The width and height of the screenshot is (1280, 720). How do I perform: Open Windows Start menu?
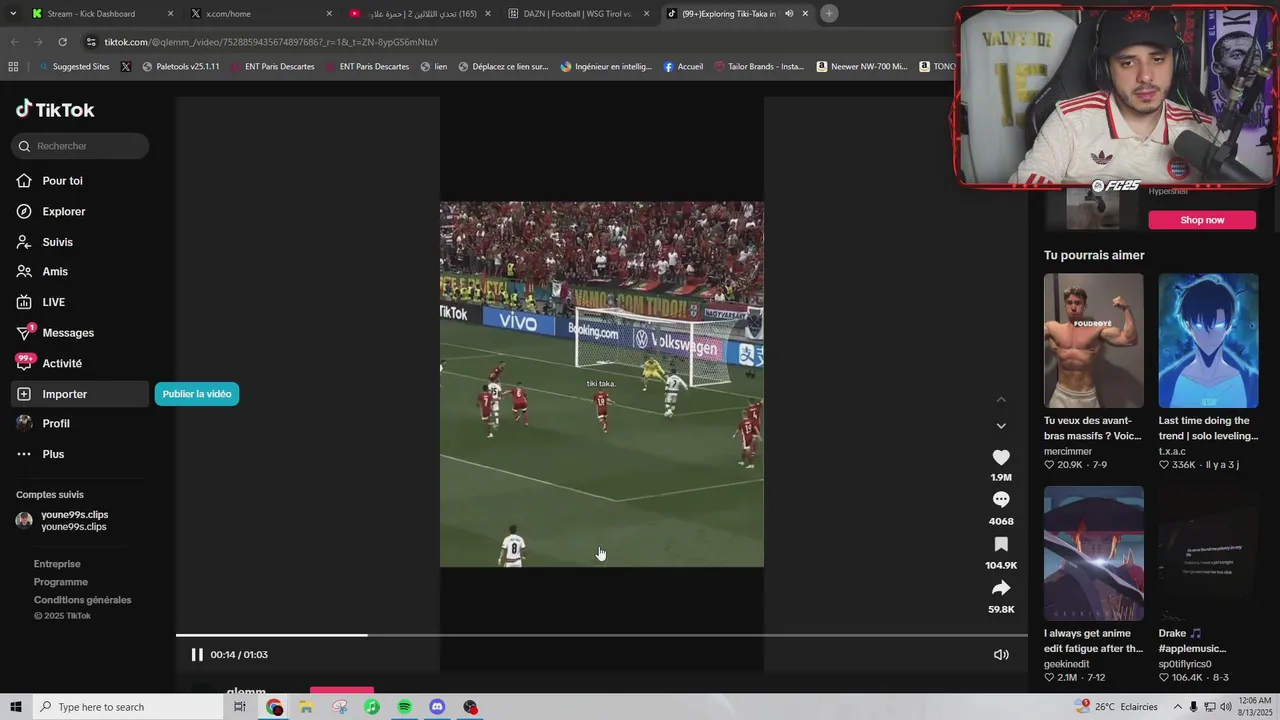(15, 707)
